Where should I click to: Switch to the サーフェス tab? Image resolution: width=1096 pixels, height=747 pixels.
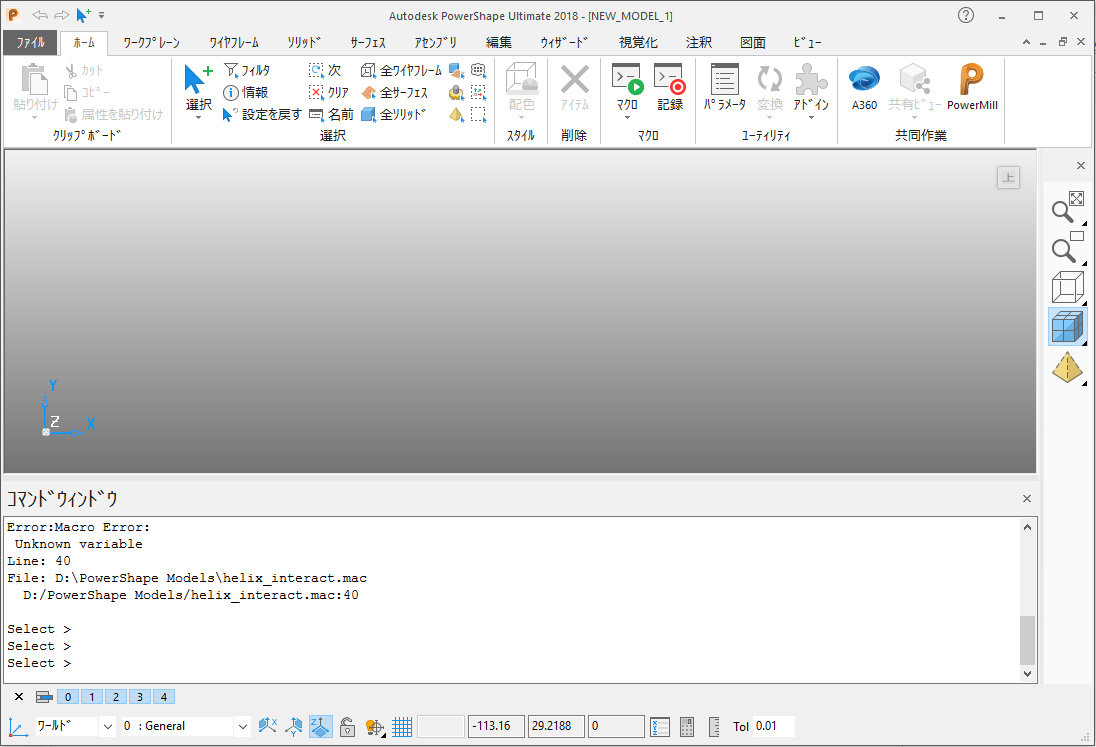tap(368, 43)
